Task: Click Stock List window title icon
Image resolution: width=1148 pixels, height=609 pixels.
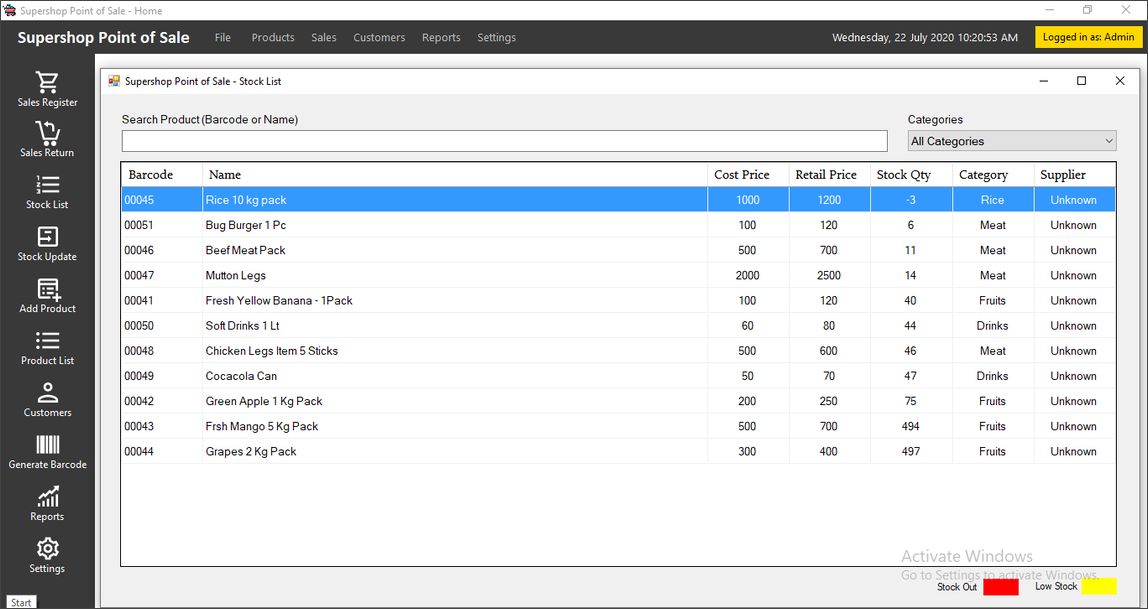Action: [x=113, y=81]
